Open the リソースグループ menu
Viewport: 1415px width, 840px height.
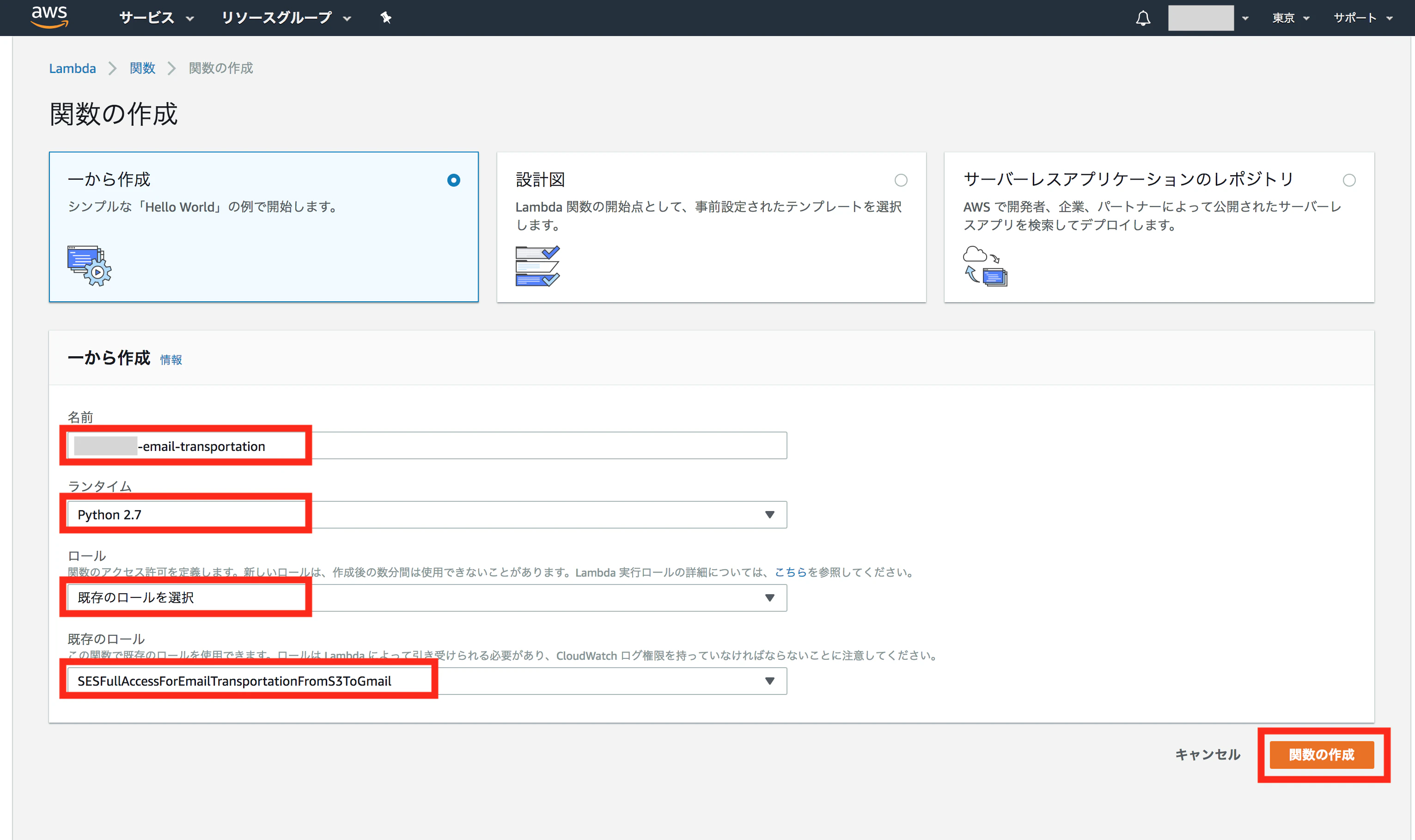(286, 18)
